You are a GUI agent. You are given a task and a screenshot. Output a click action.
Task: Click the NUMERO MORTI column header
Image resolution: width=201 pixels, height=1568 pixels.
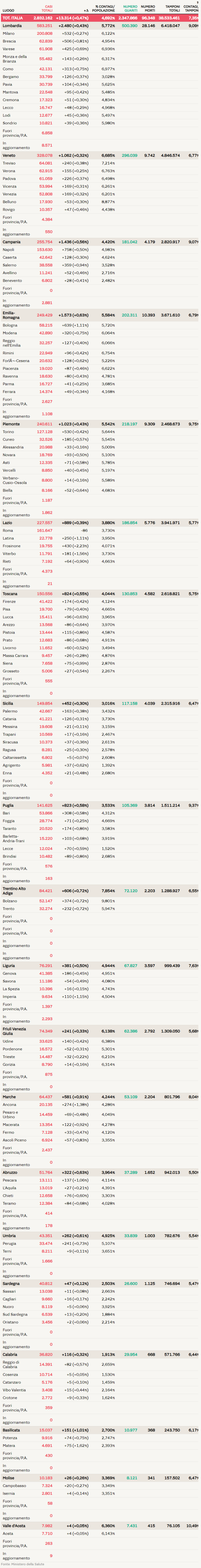[148, 8]
